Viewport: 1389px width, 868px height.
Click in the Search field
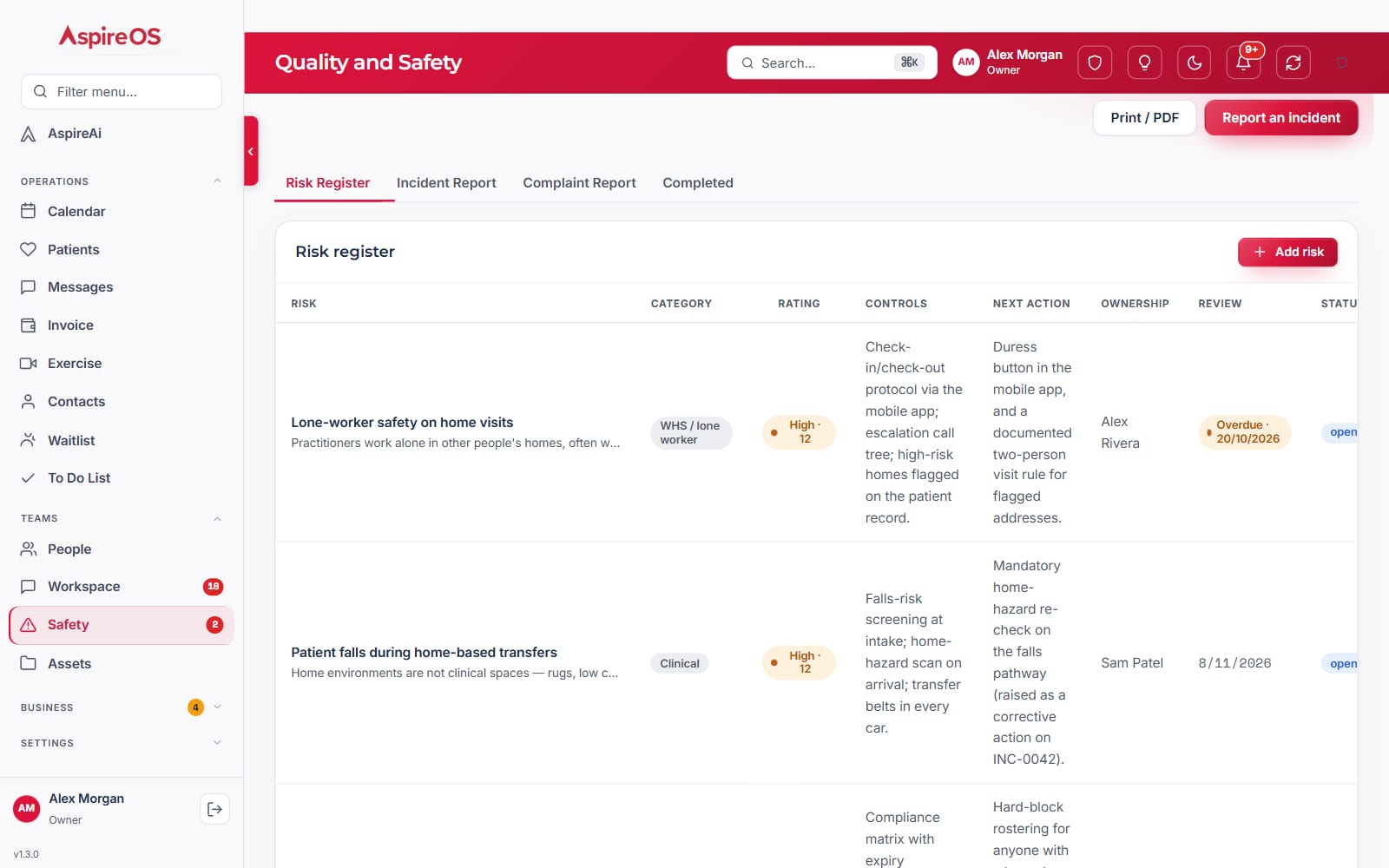point(832,62)
